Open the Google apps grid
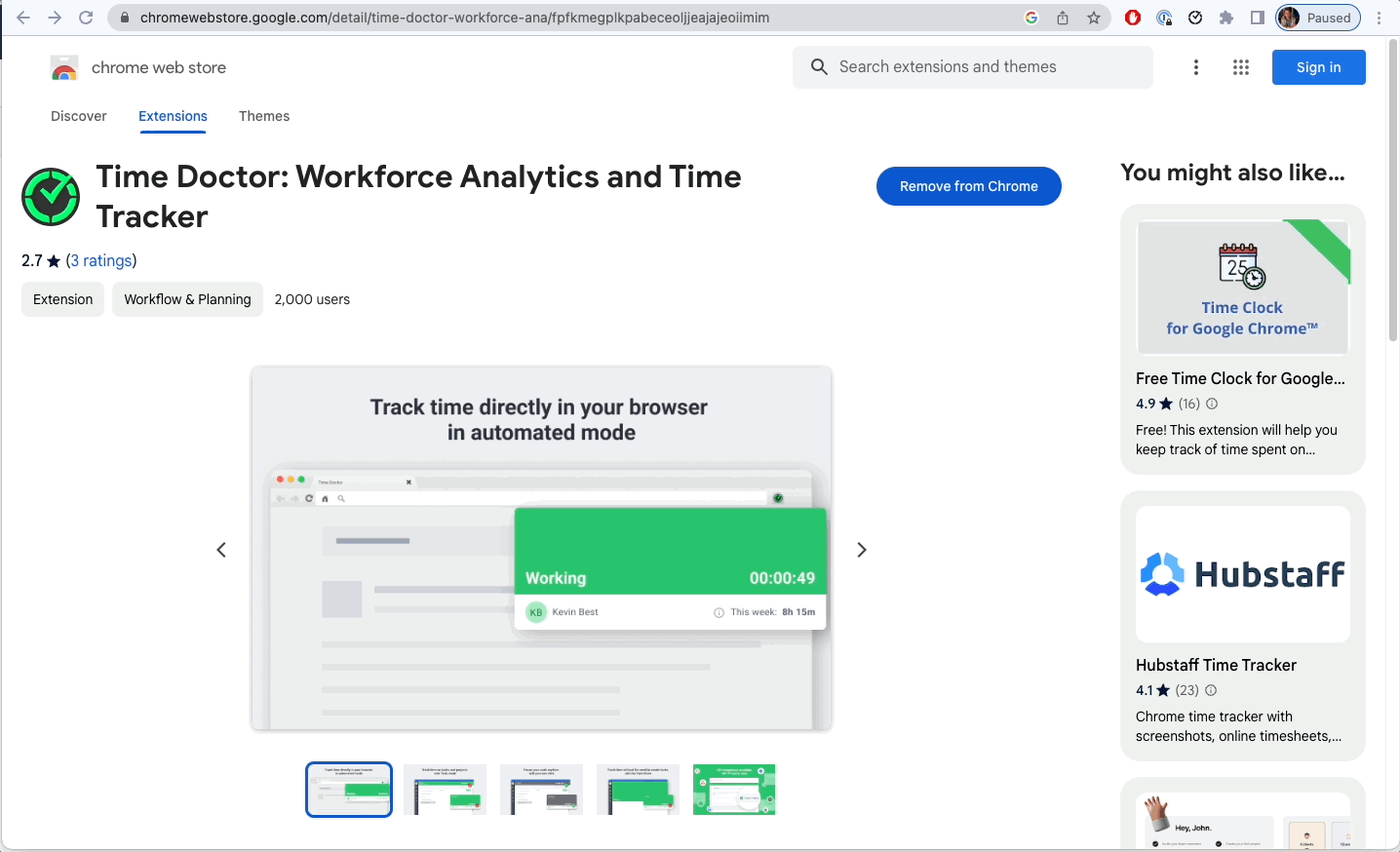 1241,67
